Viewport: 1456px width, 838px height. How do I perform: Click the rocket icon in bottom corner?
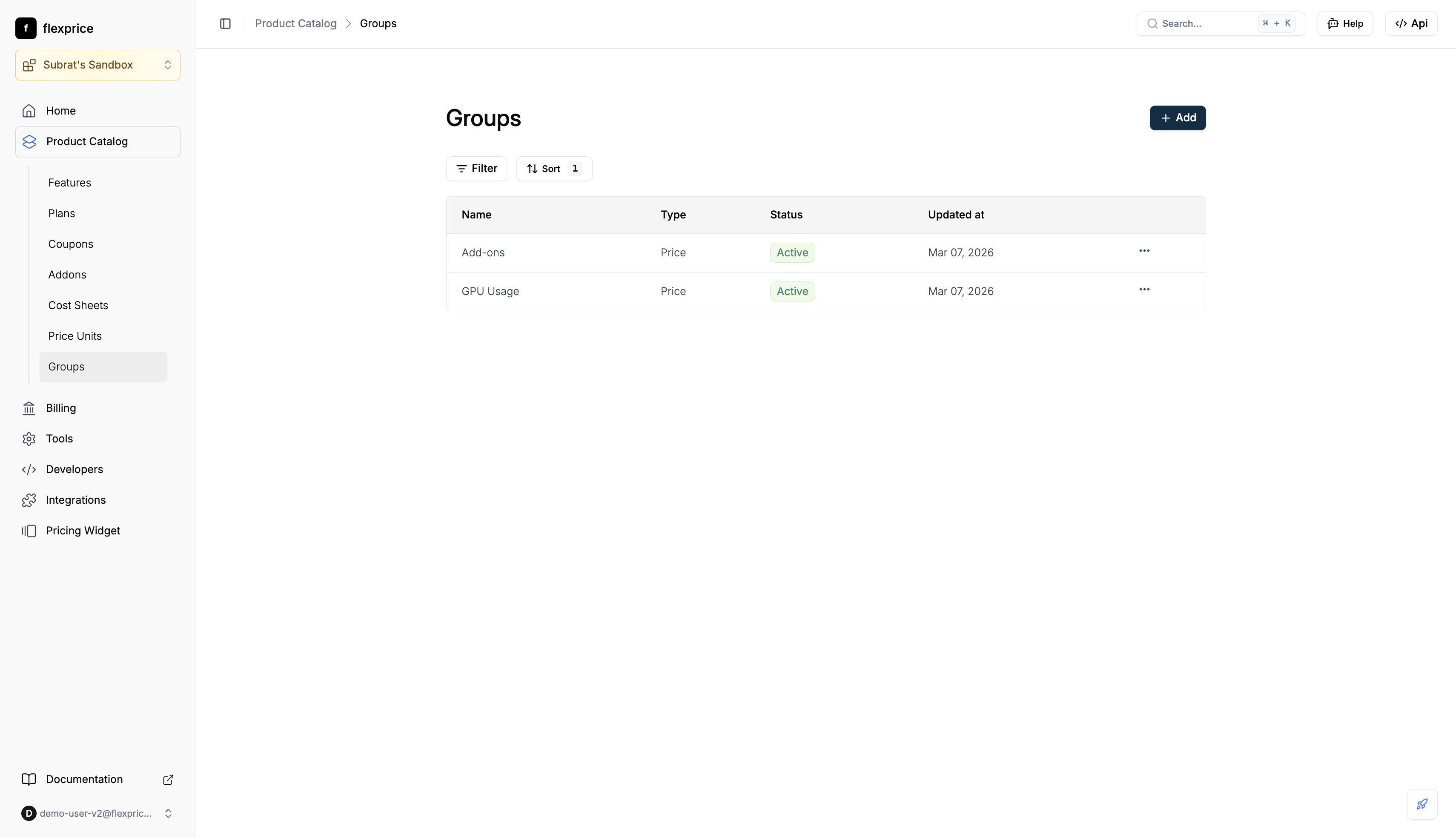[x=1422, y=804]
